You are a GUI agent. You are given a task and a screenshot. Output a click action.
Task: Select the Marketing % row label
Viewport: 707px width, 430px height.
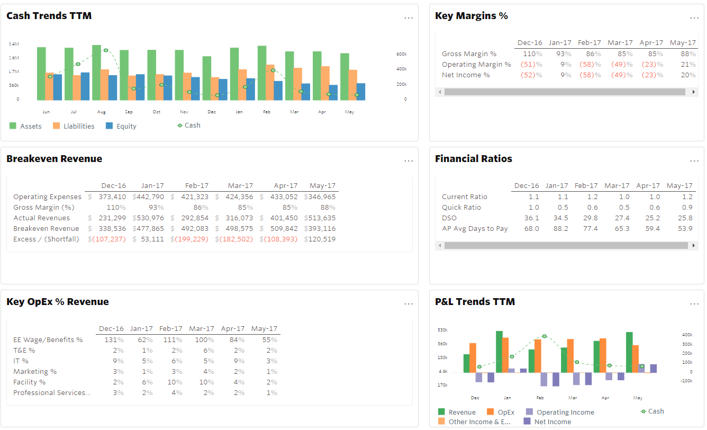[35, 371]
